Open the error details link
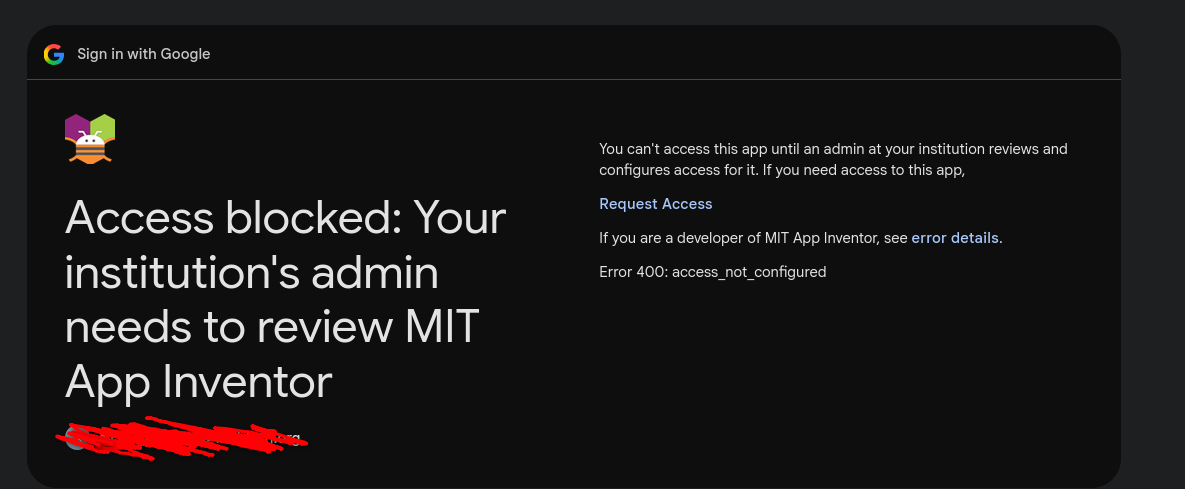The height and width of the screenshot is (489, 1185). [x=954, y=238]
